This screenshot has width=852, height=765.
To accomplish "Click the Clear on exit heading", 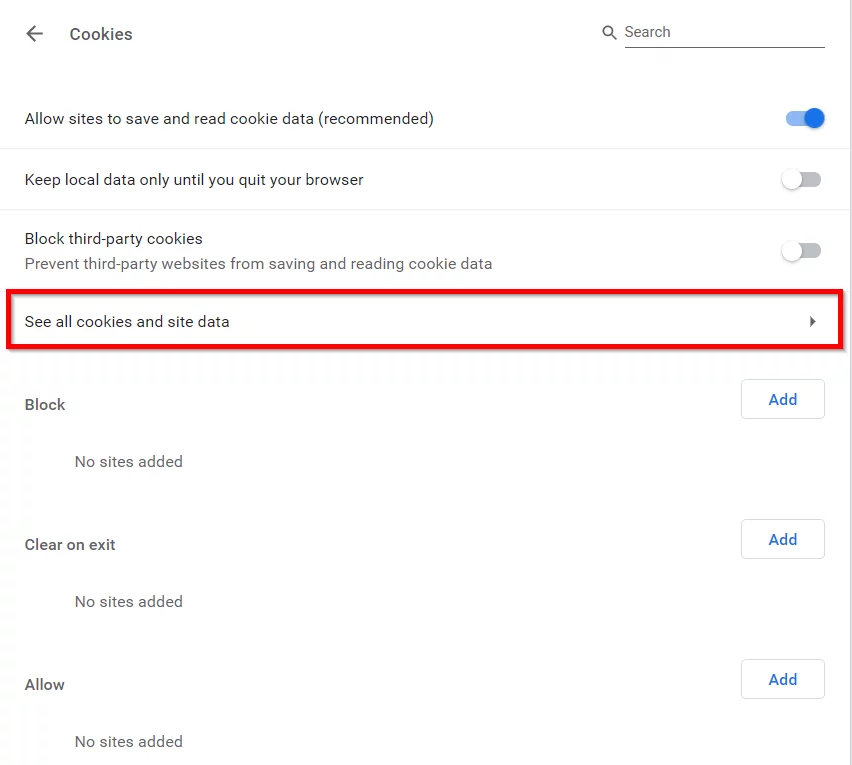I will (70, 545).
